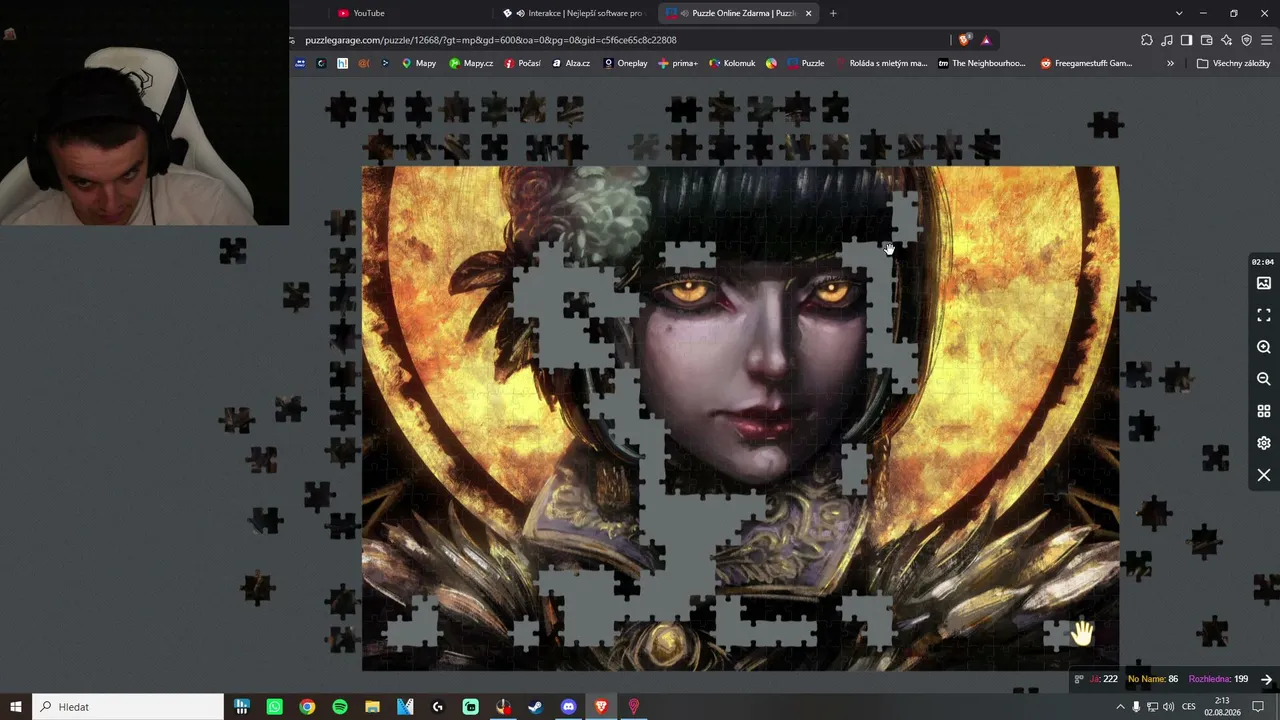Screen dimensions: 1280x720
Task: Open browser extensions puzzle icon
Action: pos(1147,40)
